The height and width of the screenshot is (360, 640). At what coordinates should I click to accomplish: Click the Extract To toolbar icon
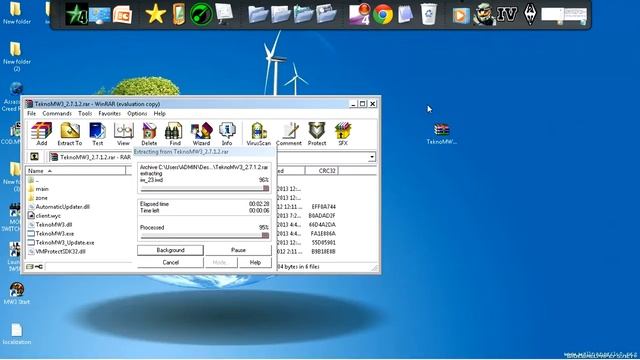(70, 133)
